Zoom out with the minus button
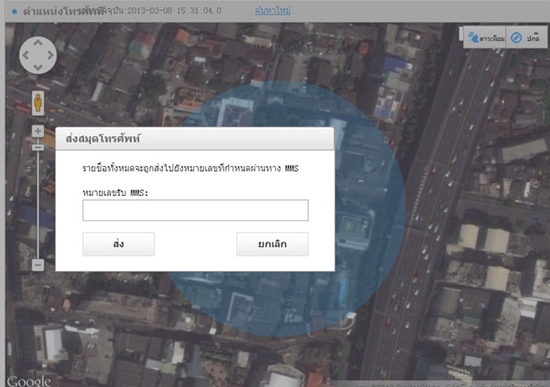Image resolution: width=550 pixels, height=387 pixels. pyautogui.click(x=38, y=265)
